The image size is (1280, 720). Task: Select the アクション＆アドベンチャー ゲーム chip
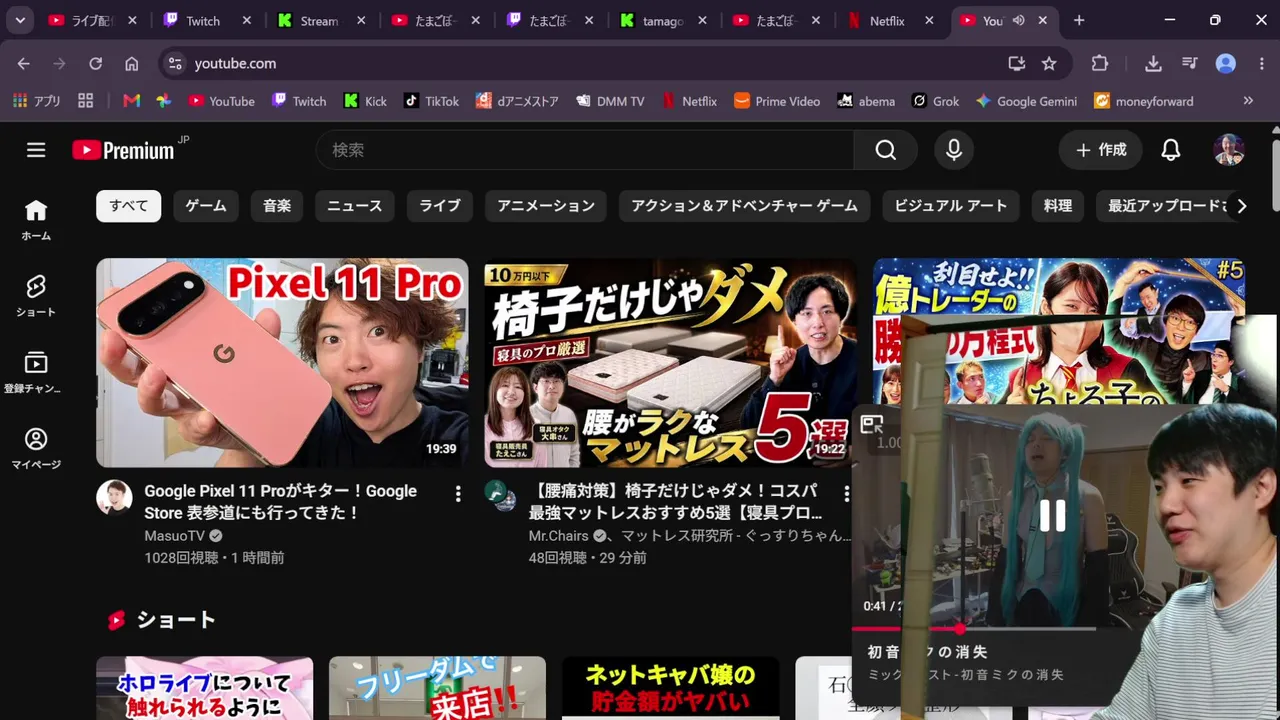(744, 206)
